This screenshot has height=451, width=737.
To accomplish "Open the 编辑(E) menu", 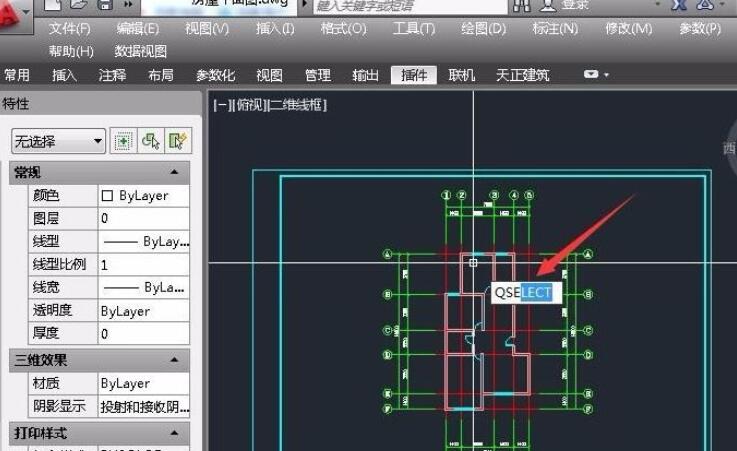I will (x=138, y=29).
